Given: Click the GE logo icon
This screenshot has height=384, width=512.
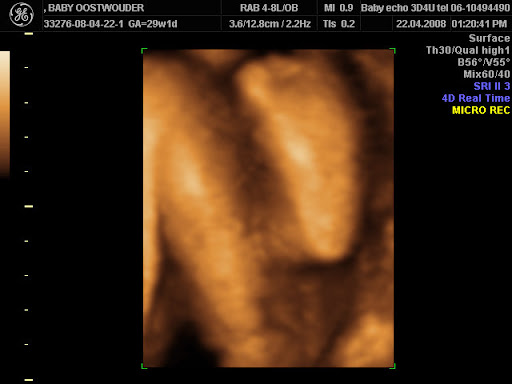Looking at the screenshot, I should (x=21, y=14).
